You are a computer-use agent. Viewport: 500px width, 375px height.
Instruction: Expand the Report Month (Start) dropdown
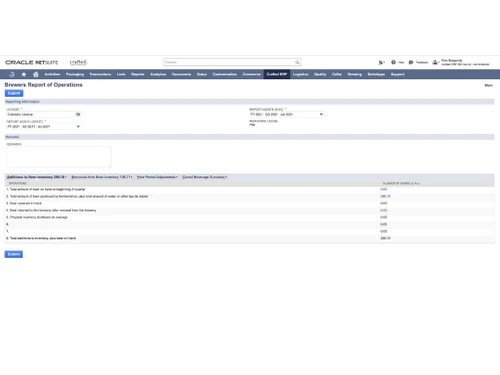[78, 127]
